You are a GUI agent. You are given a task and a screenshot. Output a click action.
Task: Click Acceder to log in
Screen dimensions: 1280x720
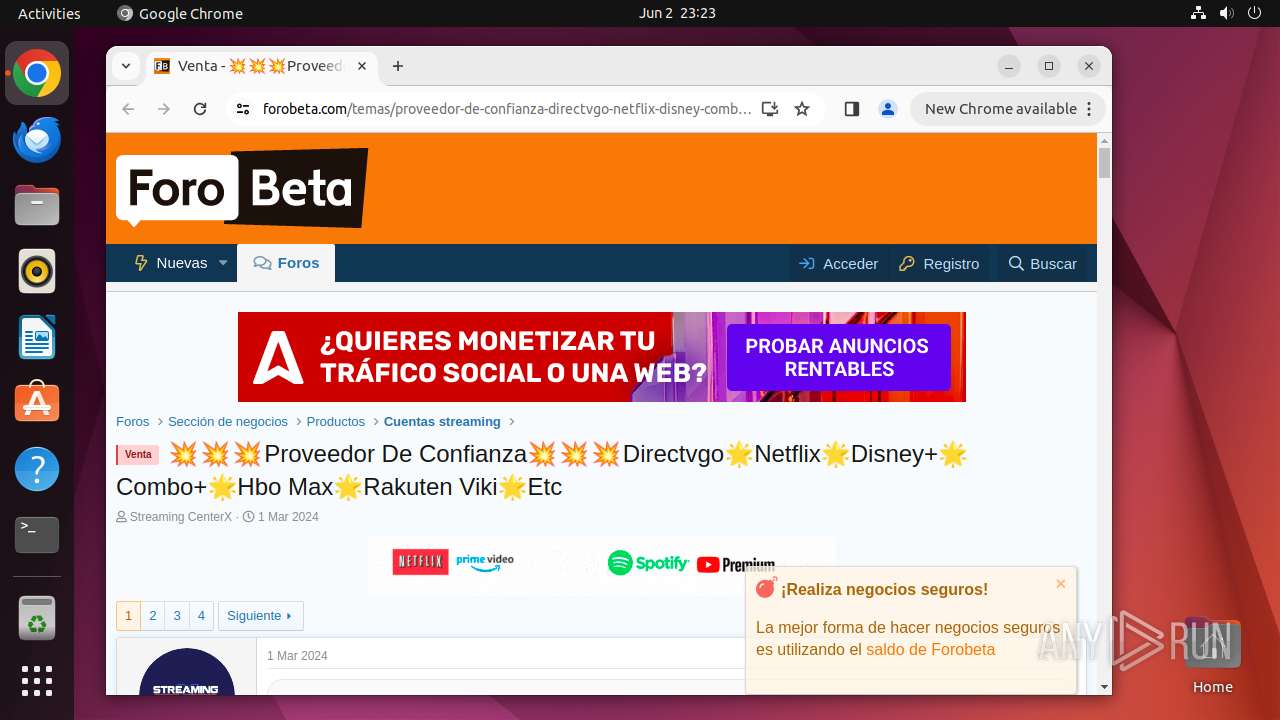tap(838, 264)
